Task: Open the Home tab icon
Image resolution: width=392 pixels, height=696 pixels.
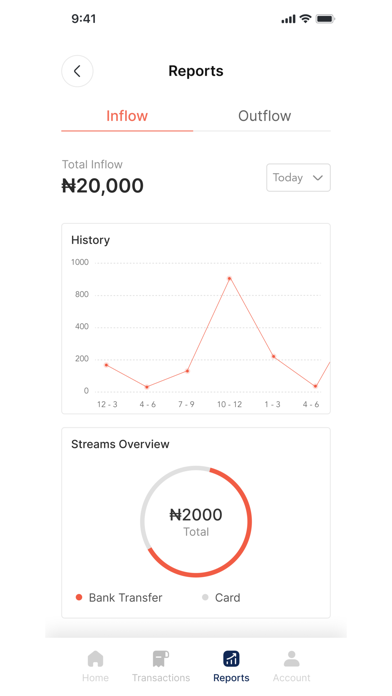Action: pos(95,659)
